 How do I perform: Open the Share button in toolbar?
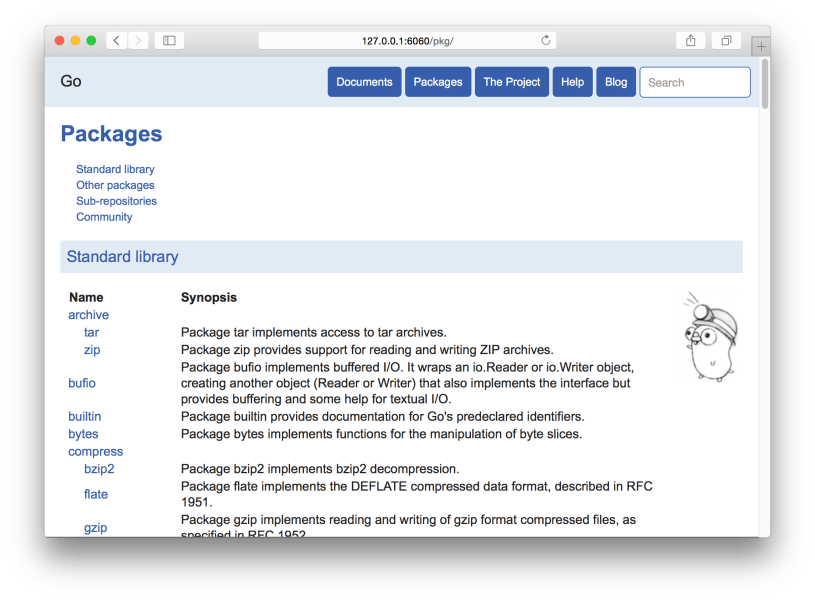point(690,41)
